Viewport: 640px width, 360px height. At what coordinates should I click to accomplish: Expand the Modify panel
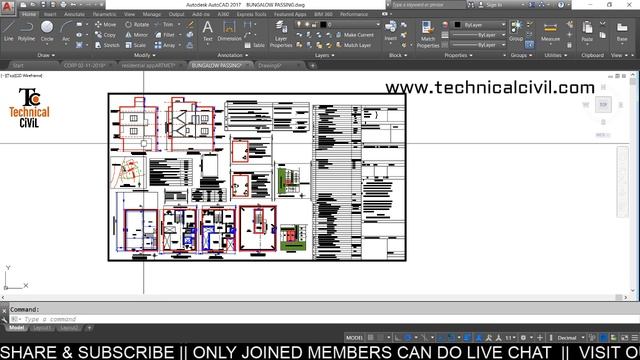click(x=144, y=55)
